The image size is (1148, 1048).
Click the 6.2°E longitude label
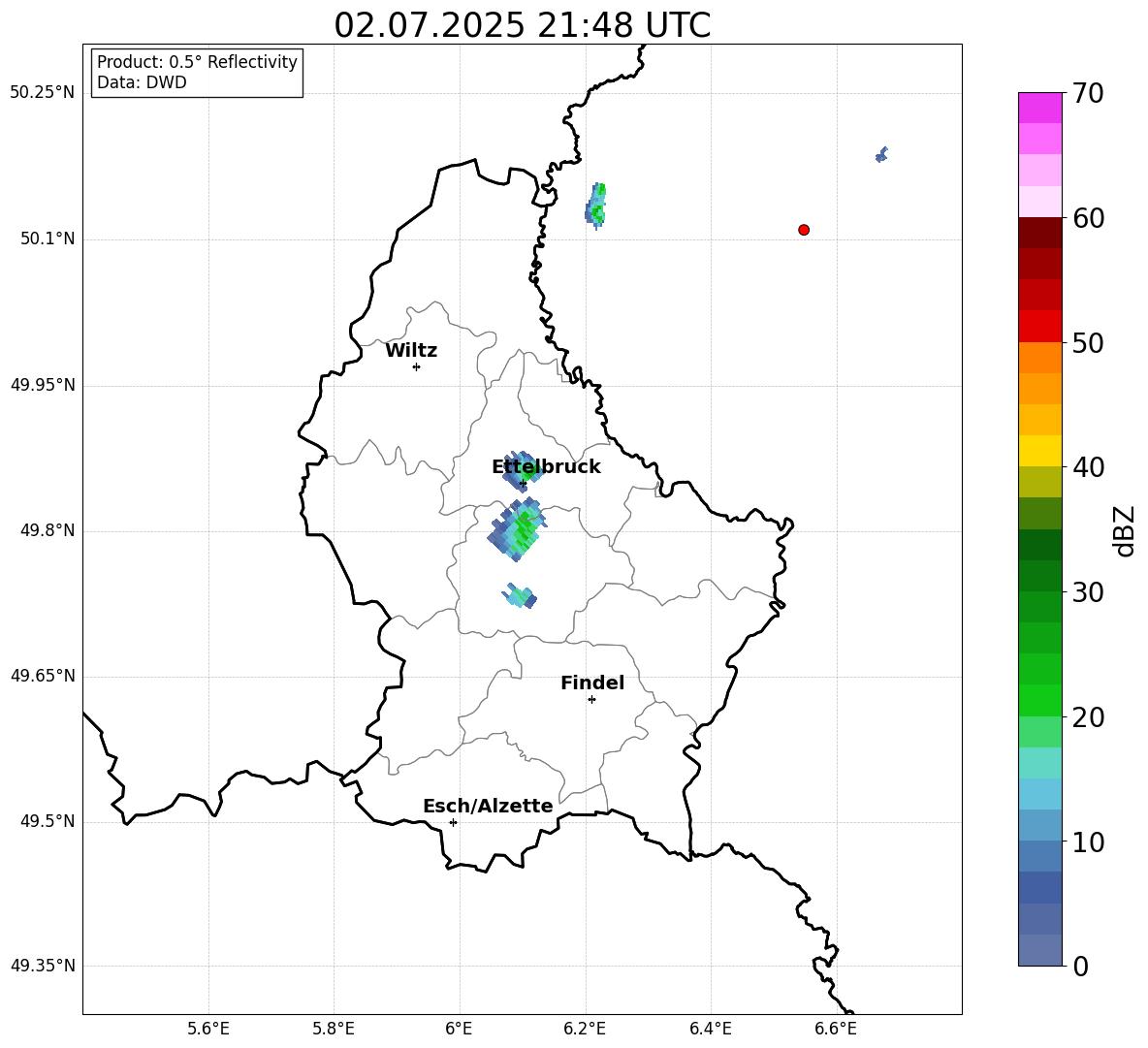pos(585,1029)
